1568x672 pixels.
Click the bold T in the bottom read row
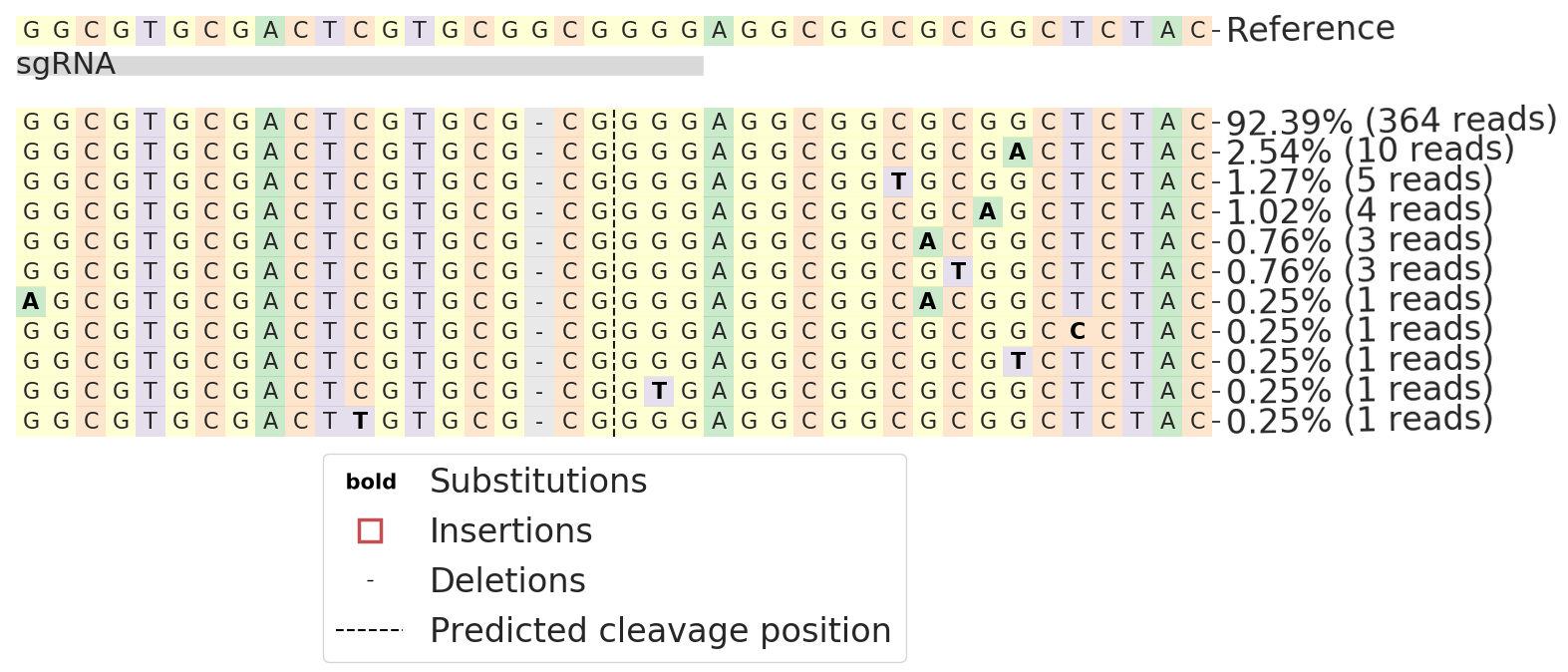pos(360,422)
